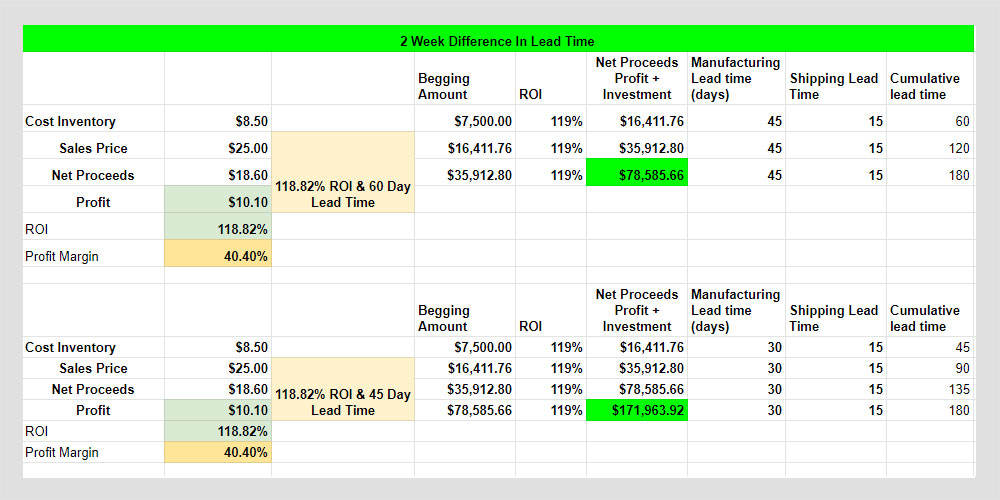Image resolution: width=1000 pixels, height=500 pixels.
Task: Select the green-highlighted $171,963.92 cell
Action: (x=636, y=410)
